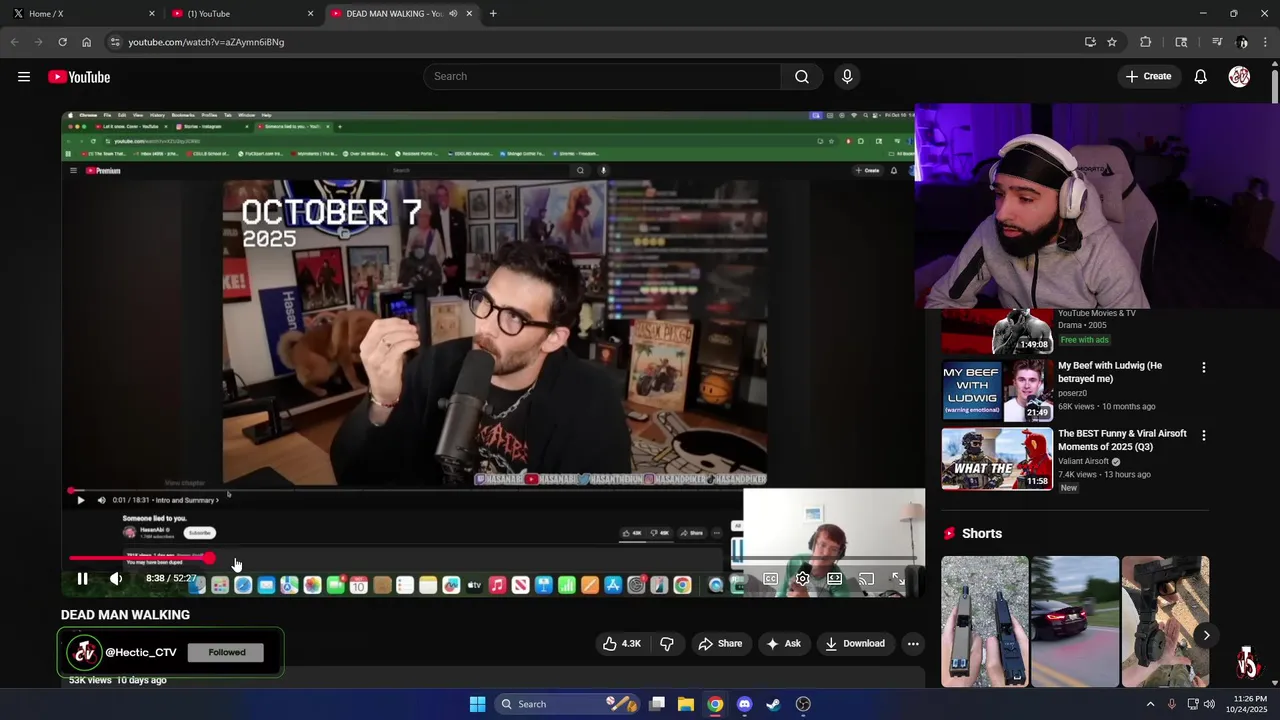Open the YouTube hamburger guide menu

(24, 77)
